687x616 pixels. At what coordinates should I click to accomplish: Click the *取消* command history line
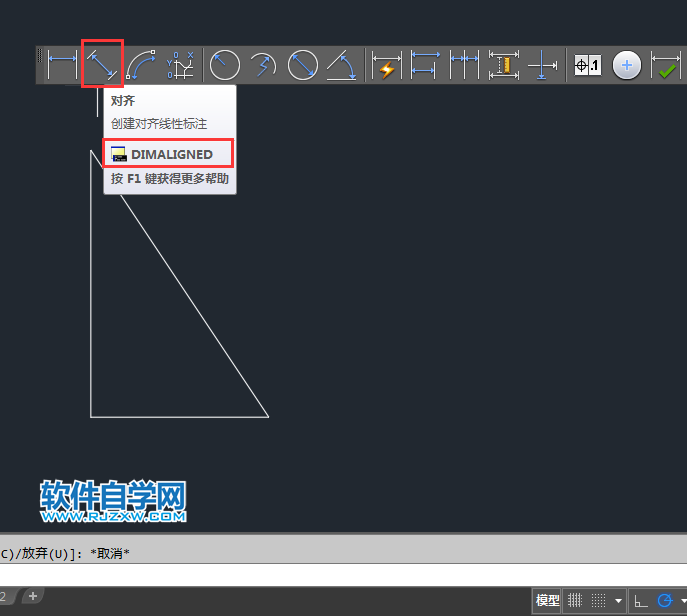[110, 553]
